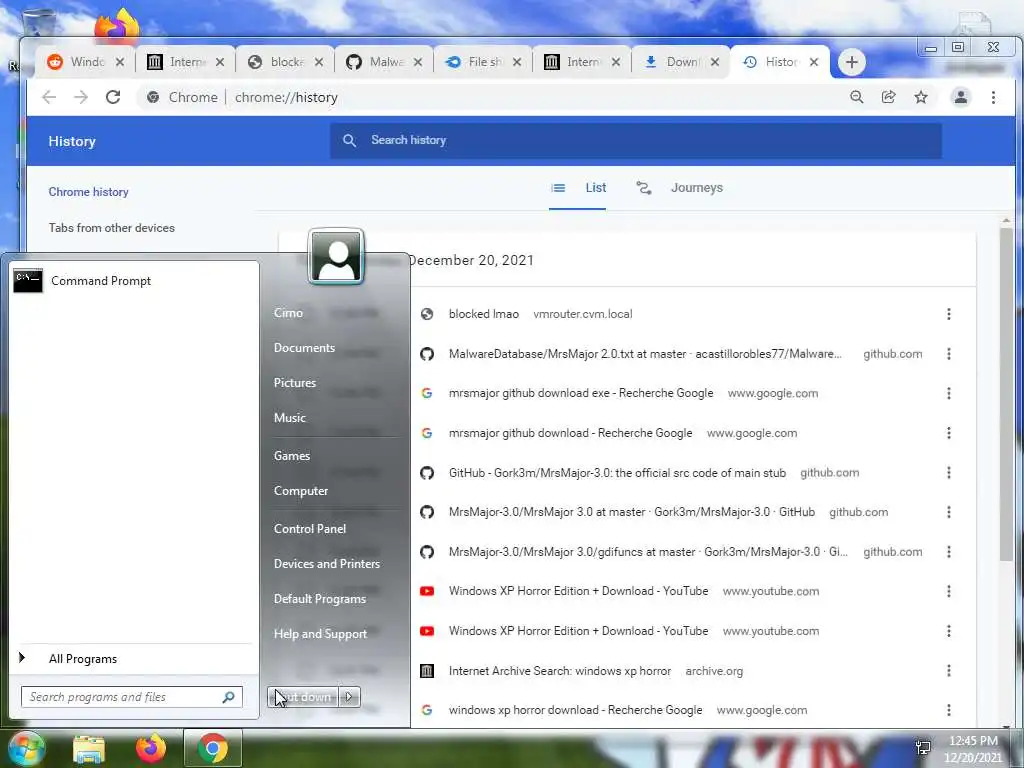
Task: Open Music from Start menu
Action: coord(289,418)
